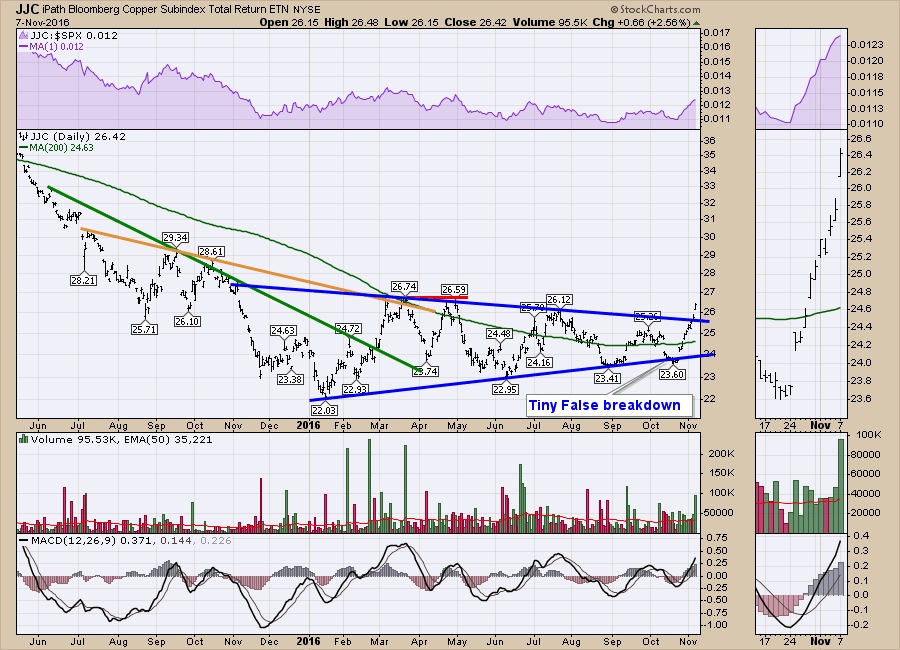The height and width of the screenshot is (650, 900).
Task: Click the black line icon beside MACD(12,26,9) legend
Action: point(24,540)
